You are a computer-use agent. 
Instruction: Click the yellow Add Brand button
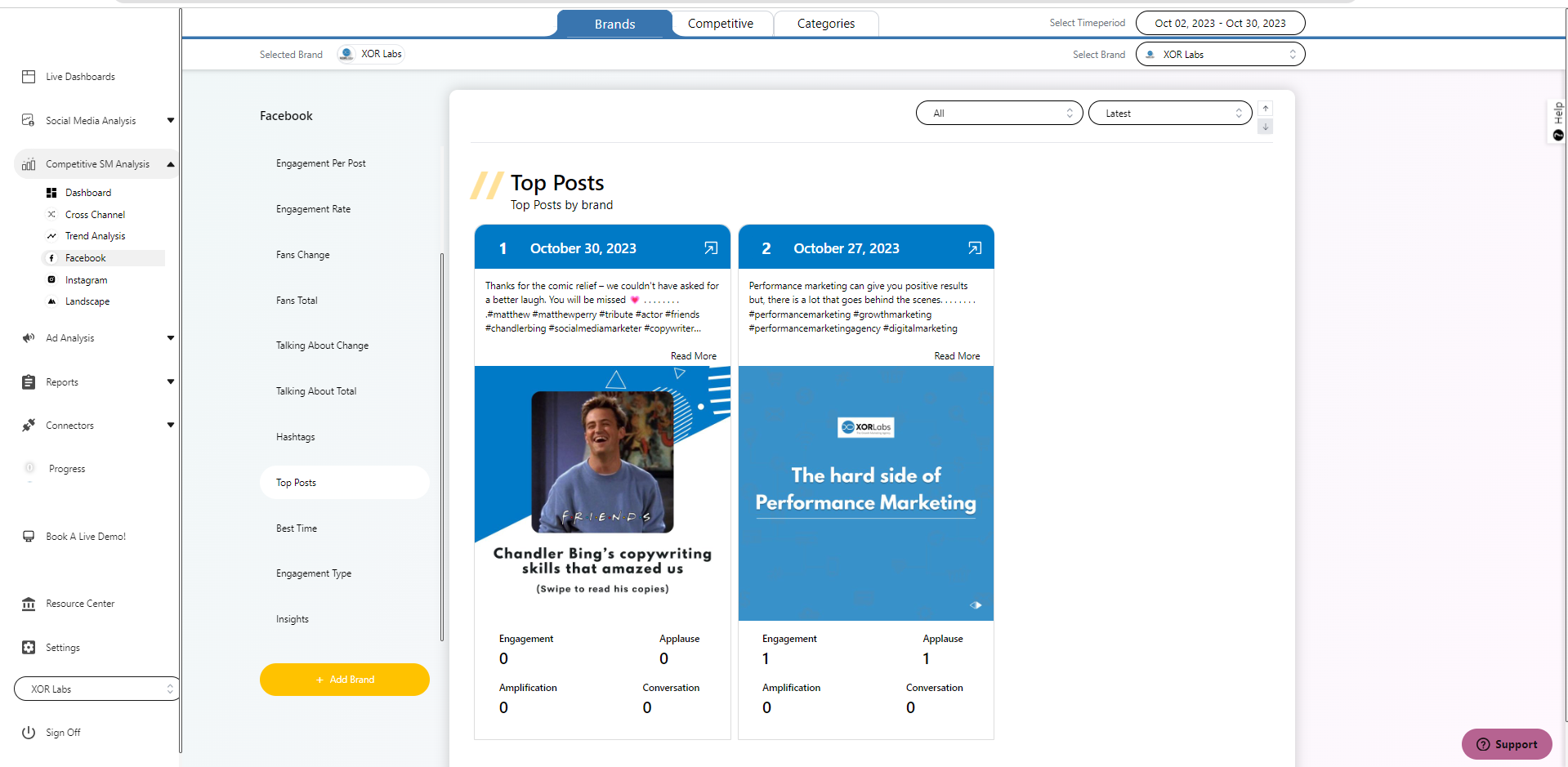344,680
